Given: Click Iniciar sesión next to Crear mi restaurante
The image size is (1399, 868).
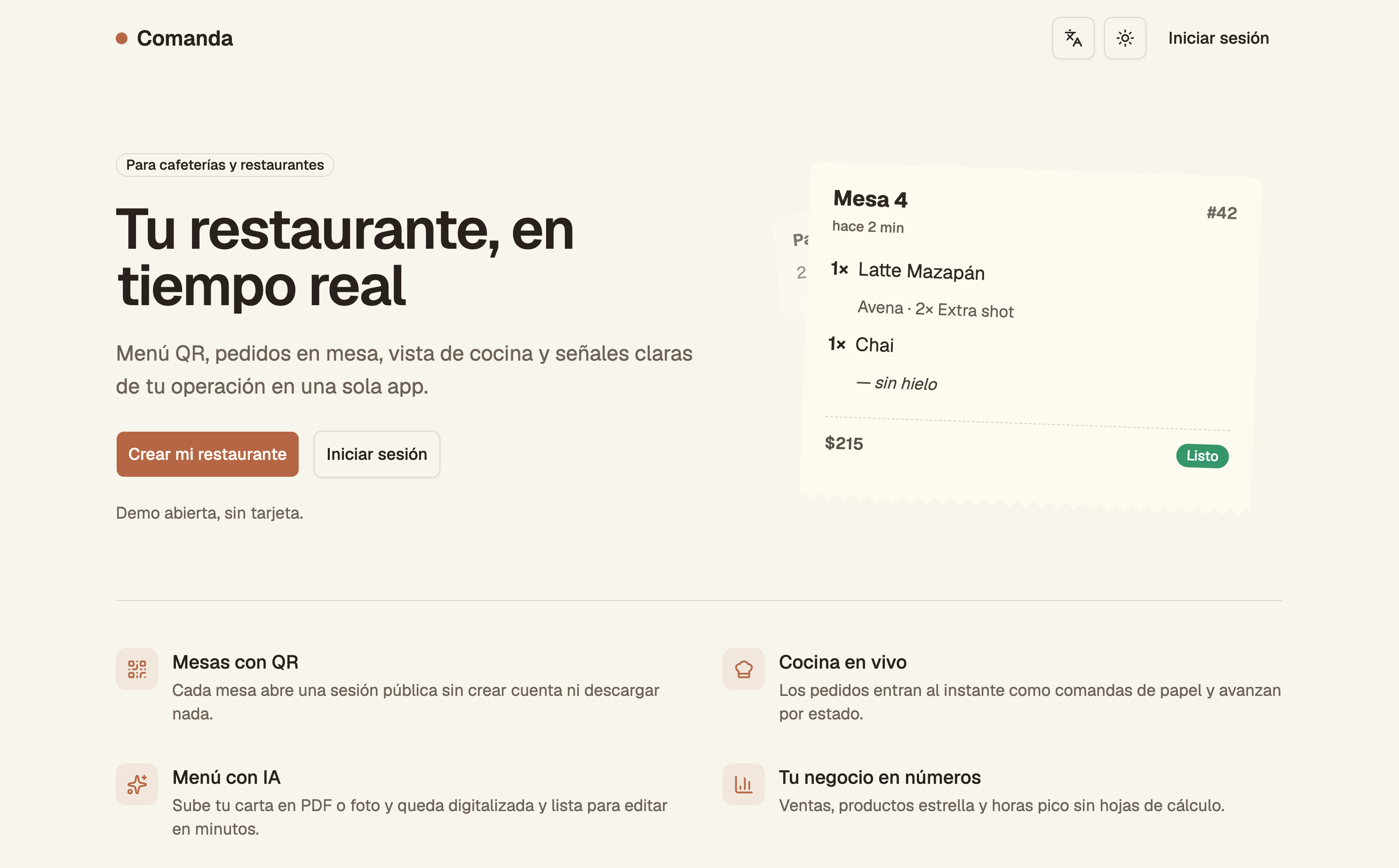Looking at the screenshot, I should [x=377, y=454].
